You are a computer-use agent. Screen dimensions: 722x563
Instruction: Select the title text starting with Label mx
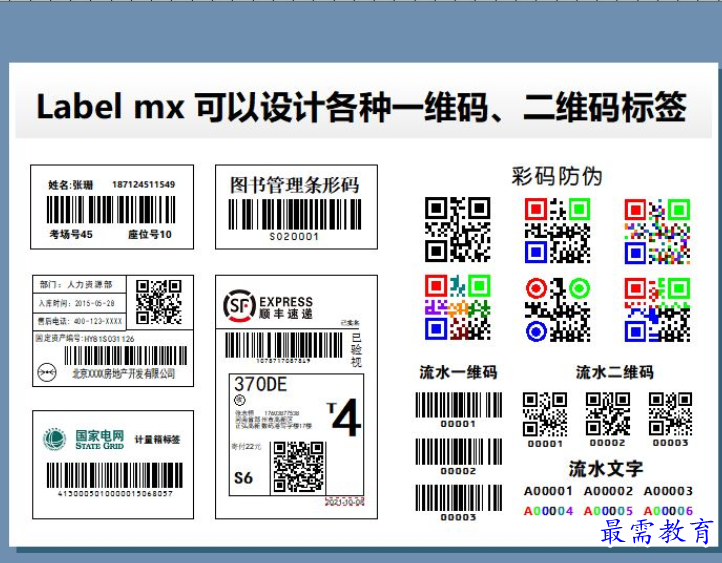click(361, 107)
